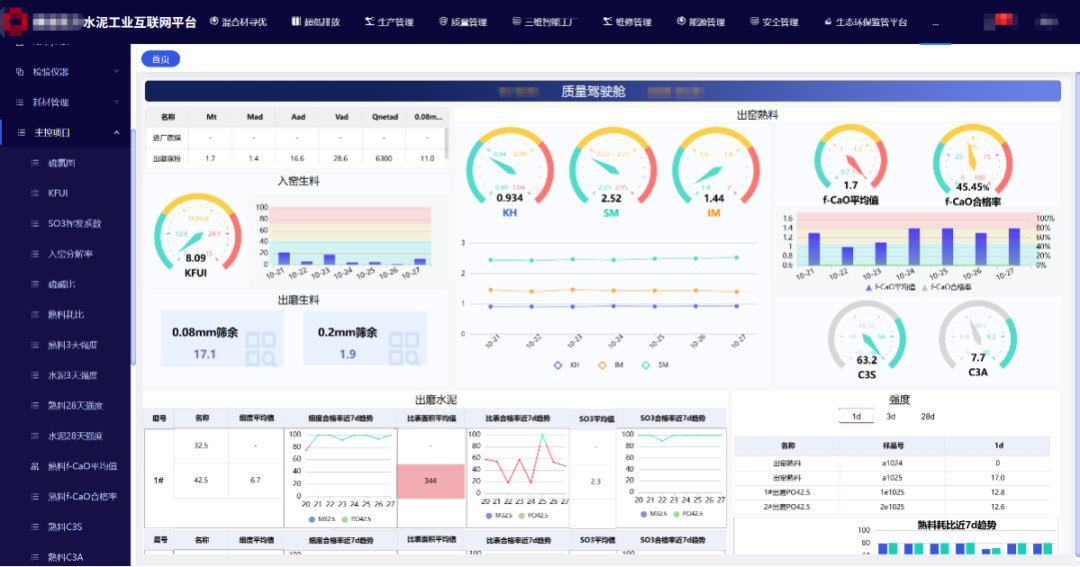1080x567 pixels.
Task: Click the 0.2mm筛余 card scan icon
Action: 405,347
